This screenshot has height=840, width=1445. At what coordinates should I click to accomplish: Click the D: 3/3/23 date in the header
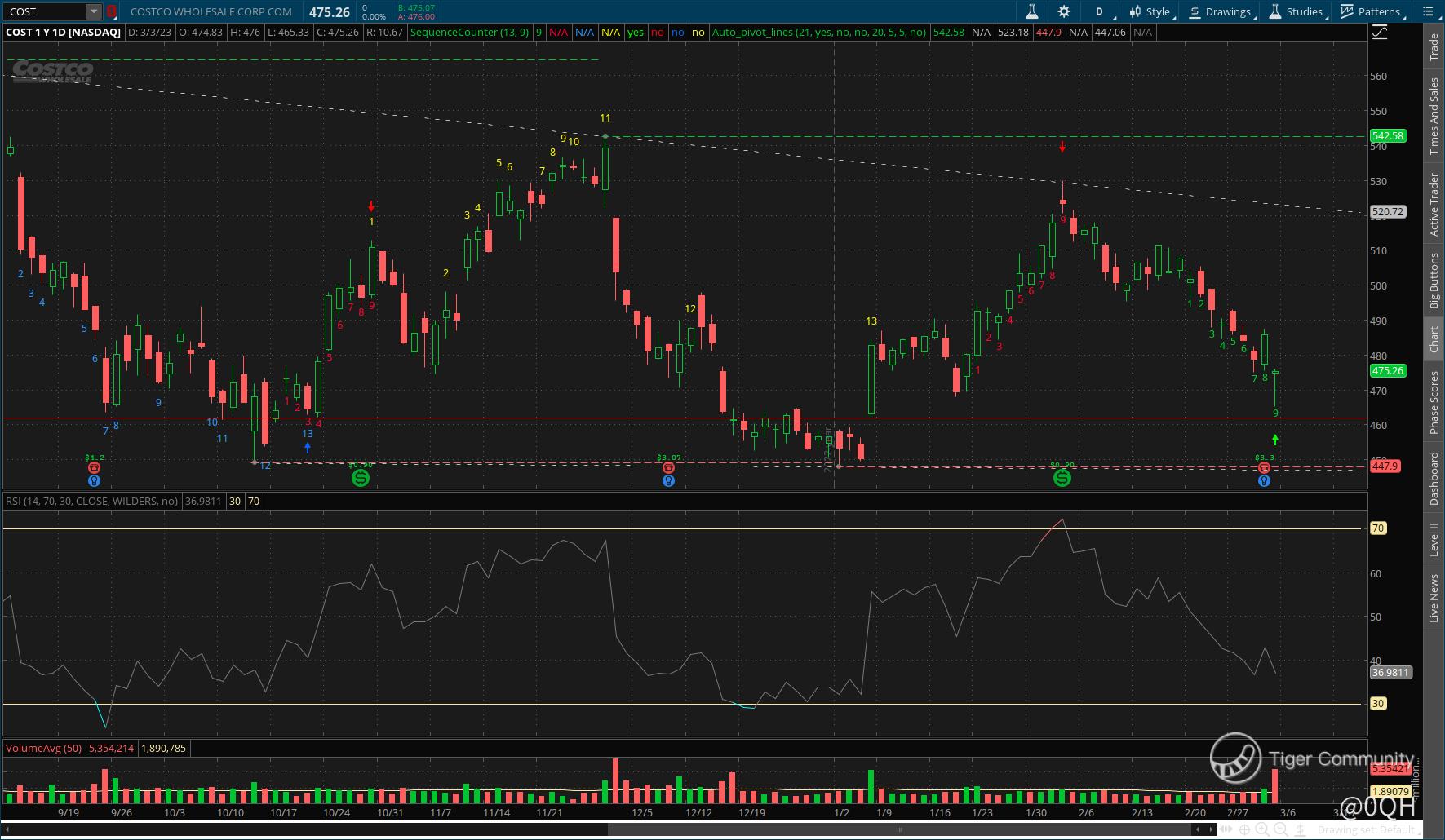tap(150, 33)
